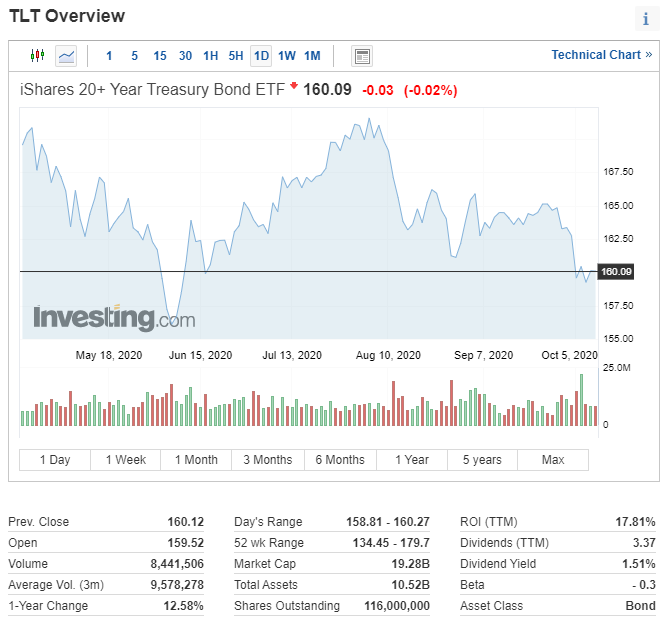Click the Open value 159.52
Viewport: 667px width, 629px height.
click(185, 543)
